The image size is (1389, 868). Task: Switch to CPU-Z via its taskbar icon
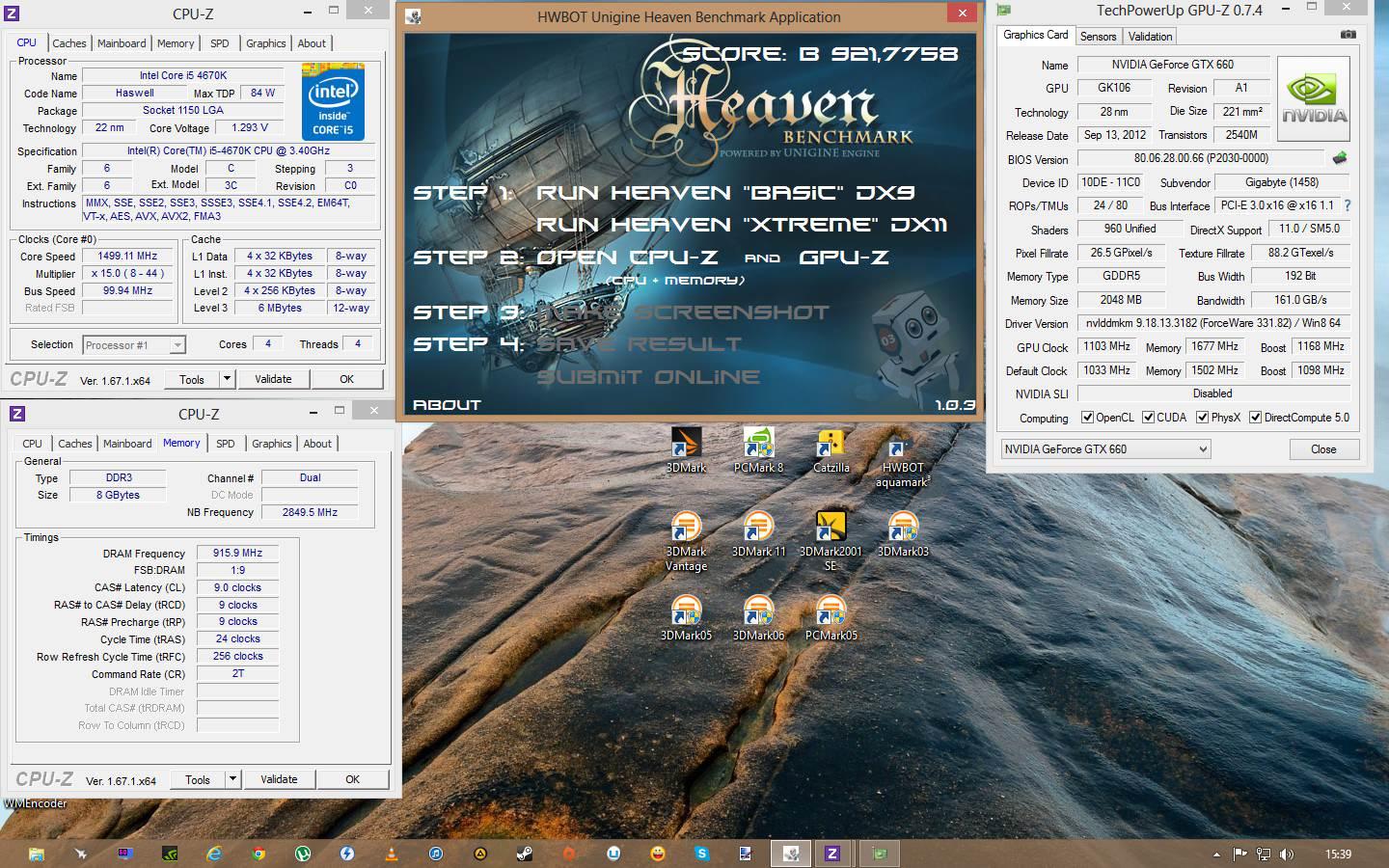(x=831, y=854)
